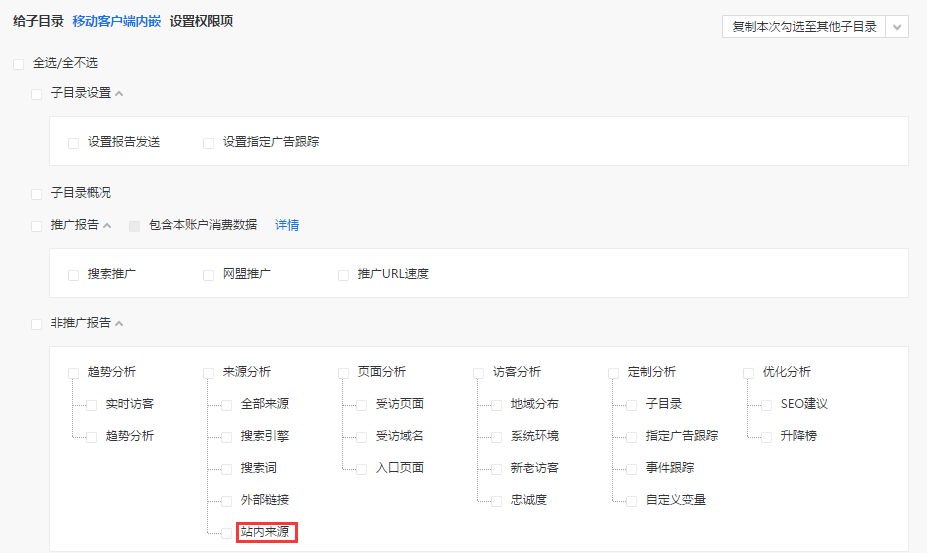927x553 pixels.
Task: Check the 搜索推广 option
Action: (x=74, y=275)
